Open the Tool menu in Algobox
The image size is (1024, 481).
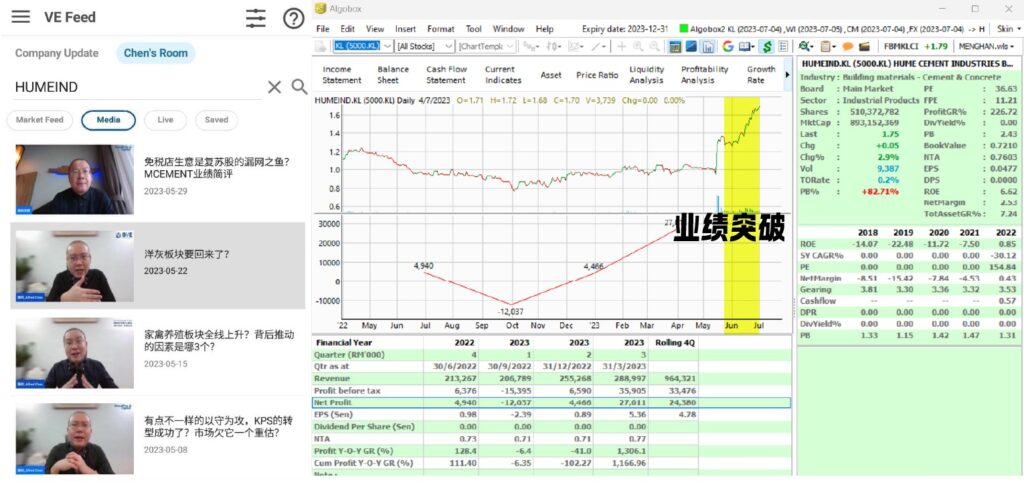click(473, 29)
